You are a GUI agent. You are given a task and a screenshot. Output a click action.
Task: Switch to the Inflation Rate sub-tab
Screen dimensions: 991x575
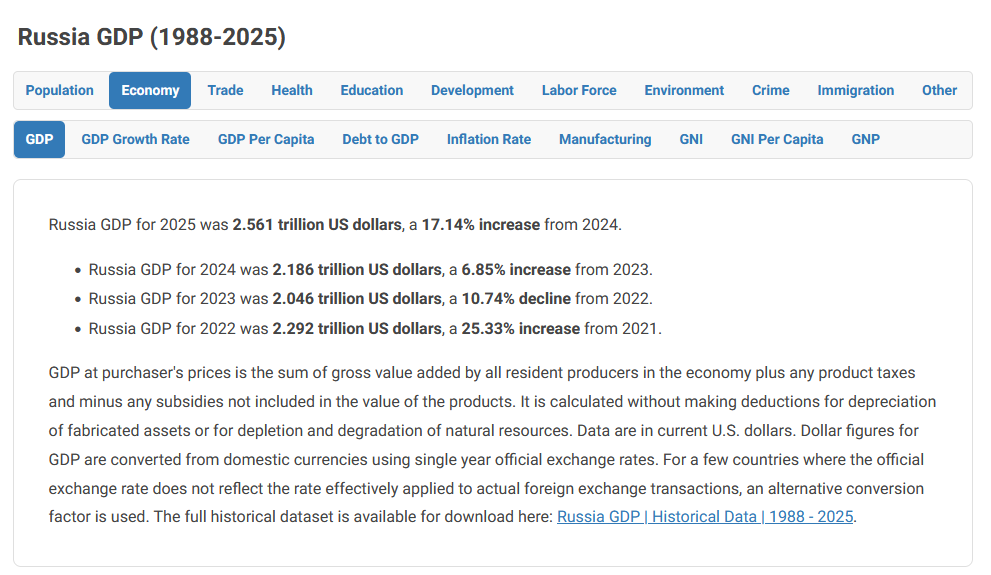pos(489,139)
